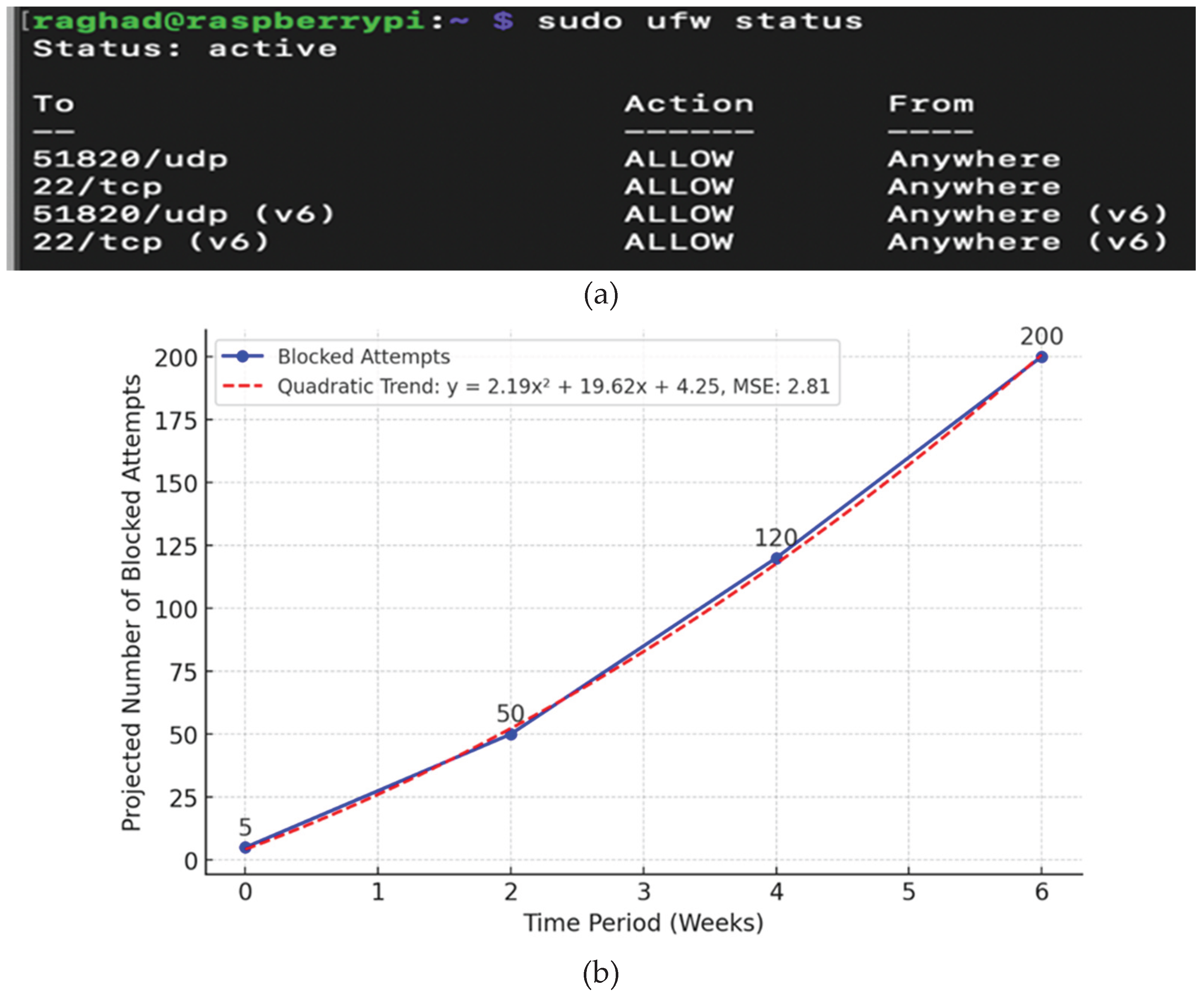The image size is (1204, 996).
Task: Click the 51820/udp rule entry
Action: (x=130, y=159)
